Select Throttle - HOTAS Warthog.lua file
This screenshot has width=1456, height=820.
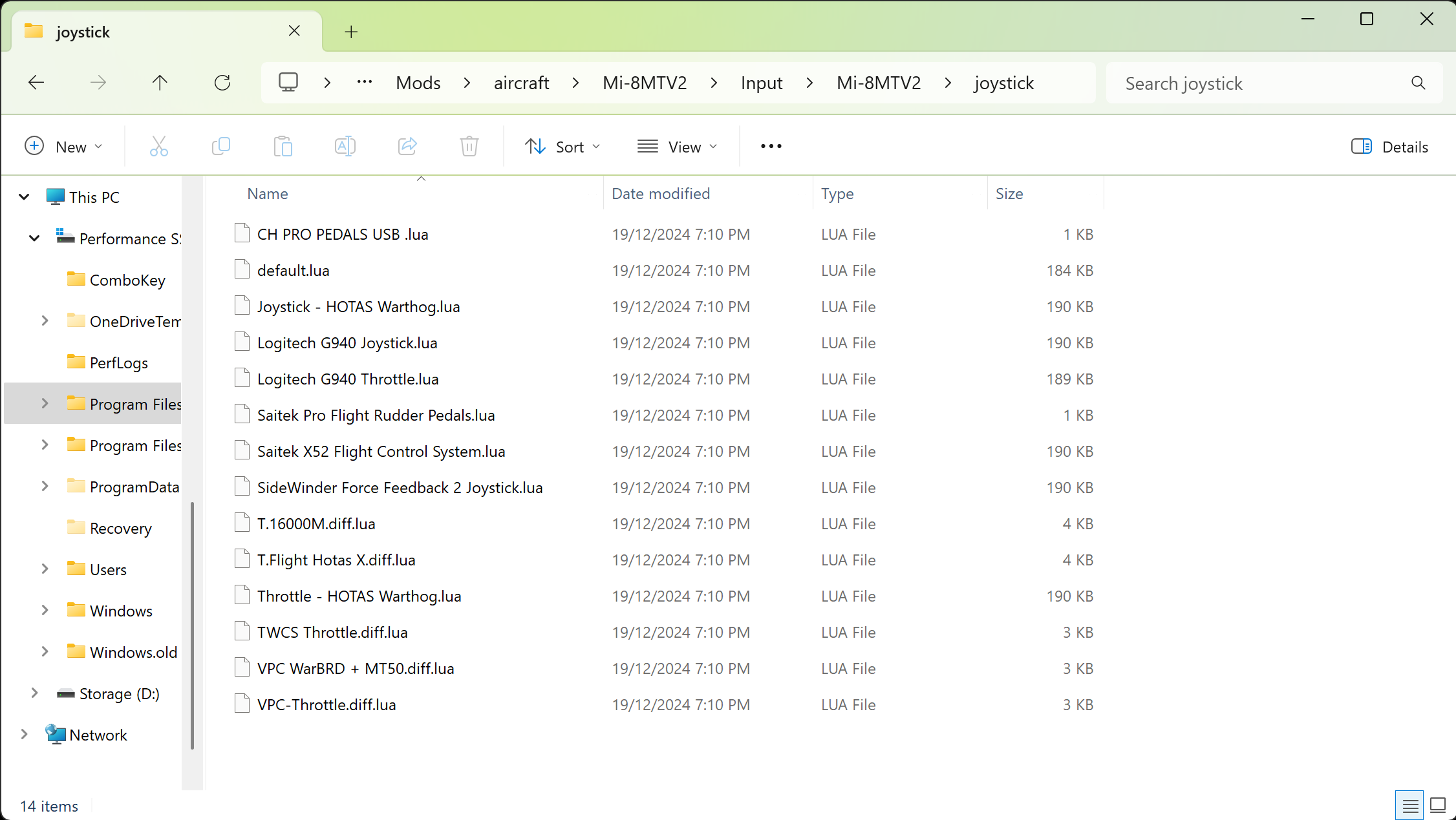coord(359,596)
